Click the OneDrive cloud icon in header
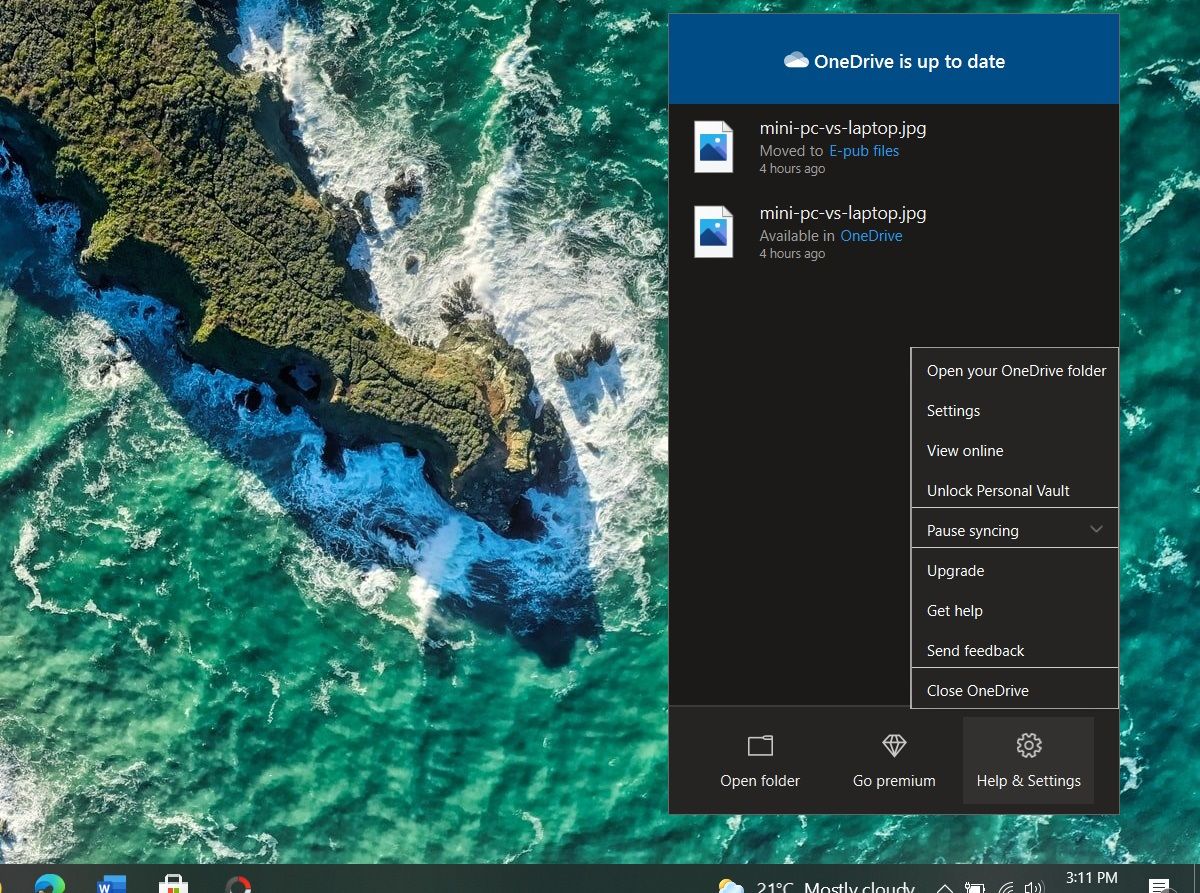The width and height of the screenshot is (1200, 893). tap(796, 61)
